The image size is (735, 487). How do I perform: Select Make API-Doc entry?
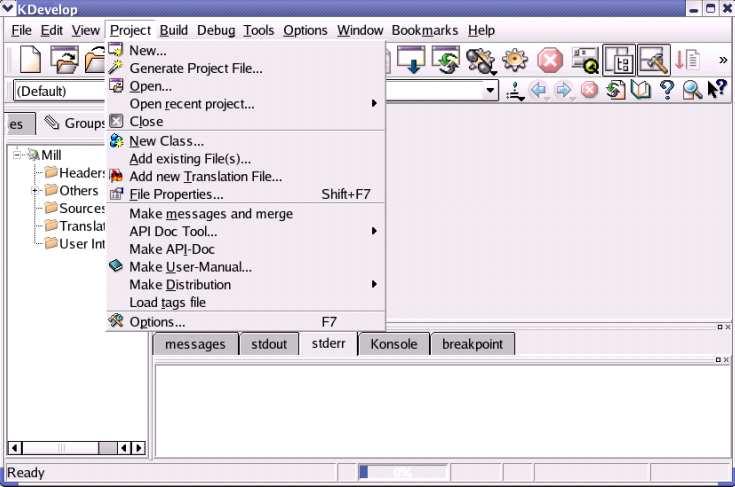[246, 249]
